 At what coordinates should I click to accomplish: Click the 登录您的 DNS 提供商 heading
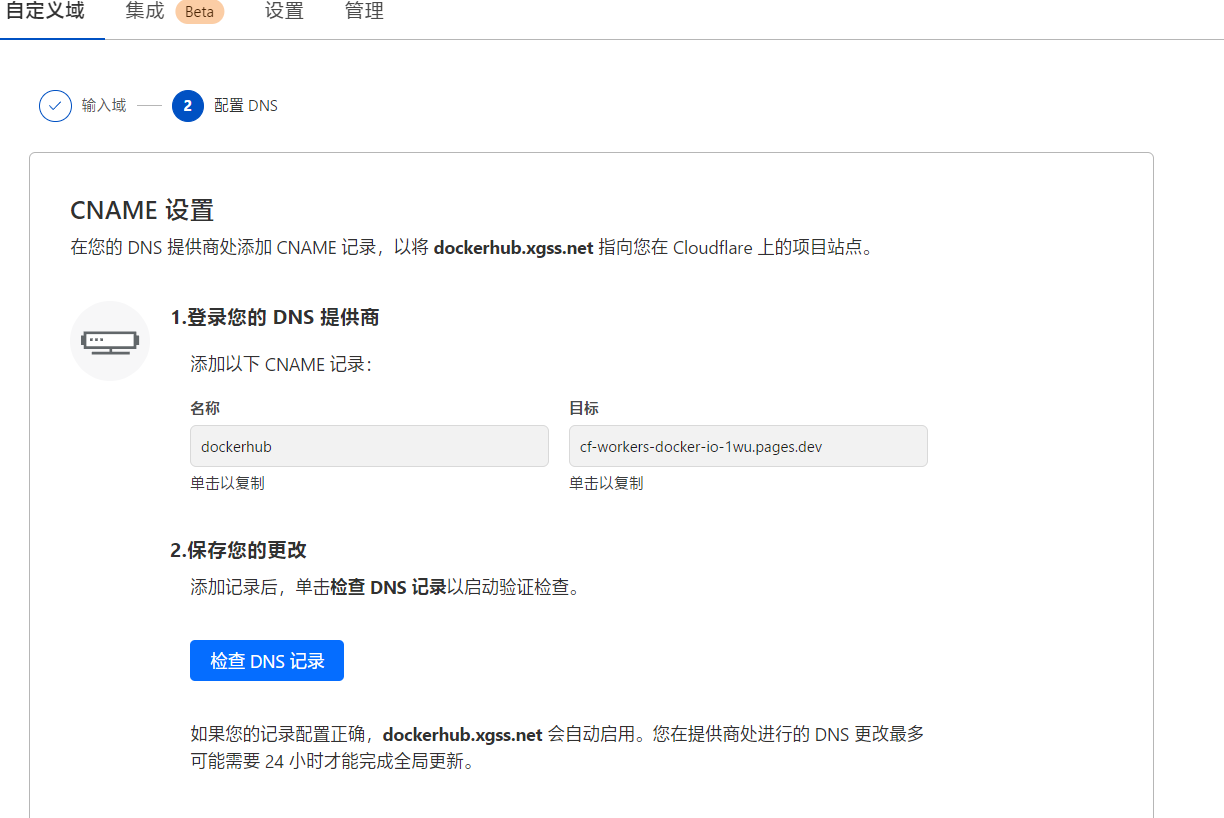(x=275, y=318)
